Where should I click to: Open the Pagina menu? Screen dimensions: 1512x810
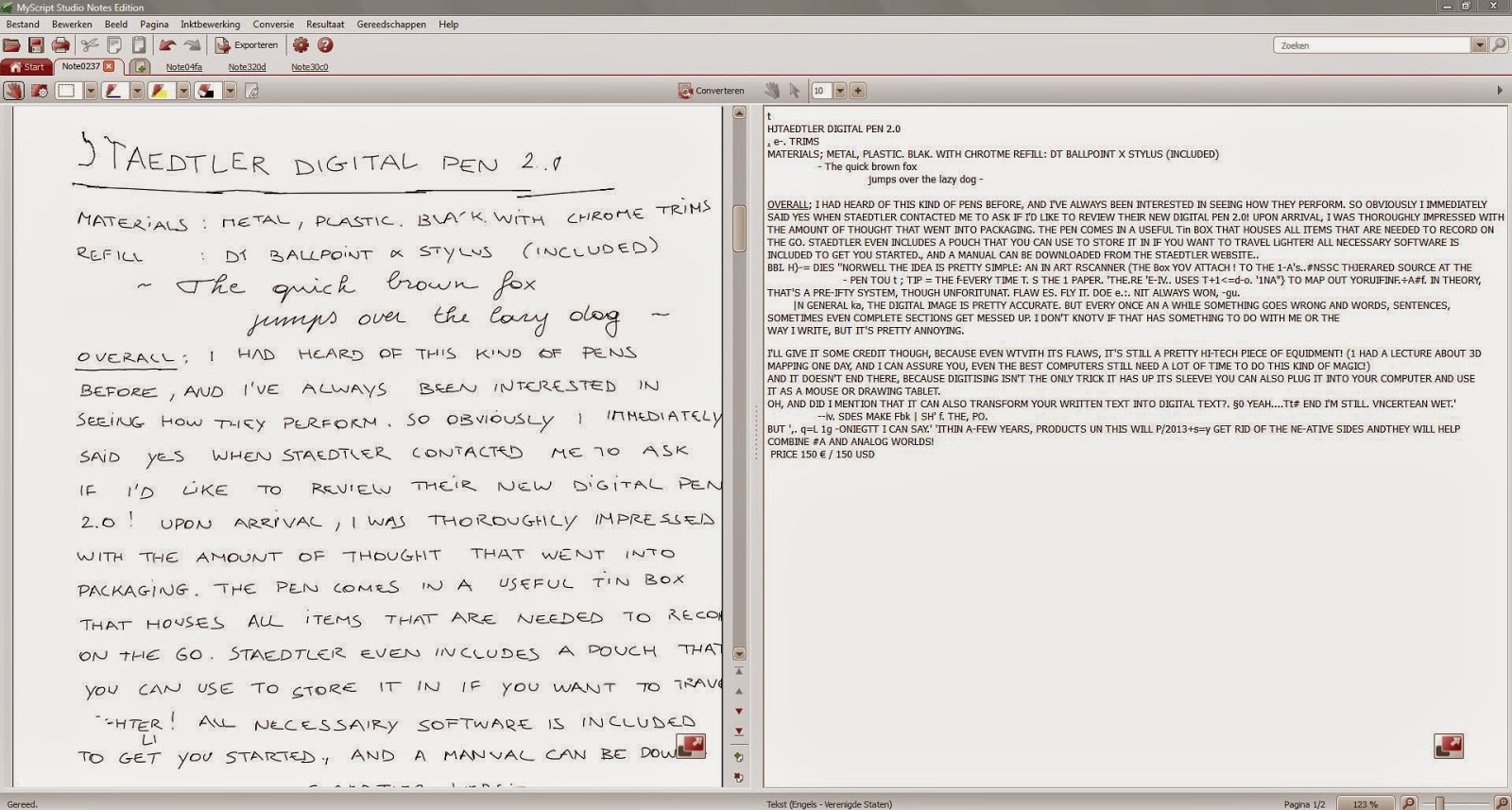(154, 25)
